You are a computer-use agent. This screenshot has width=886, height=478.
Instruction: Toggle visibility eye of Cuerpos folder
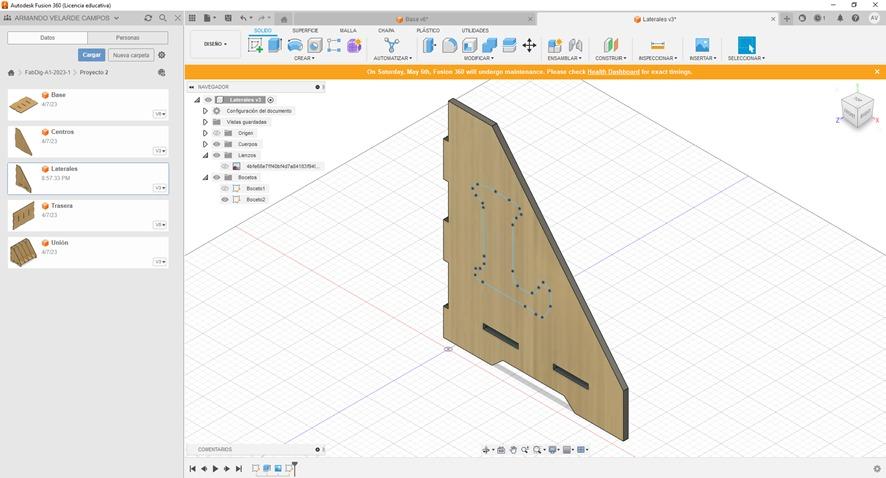tap(216, 144)
